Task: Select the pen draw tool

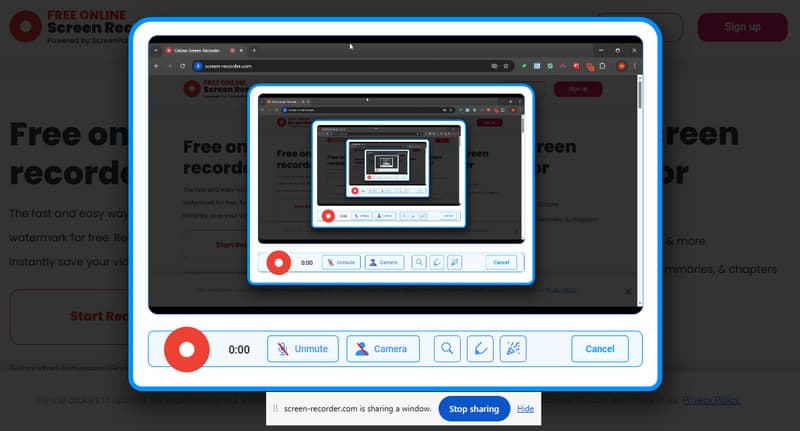Action: [480, 349]
